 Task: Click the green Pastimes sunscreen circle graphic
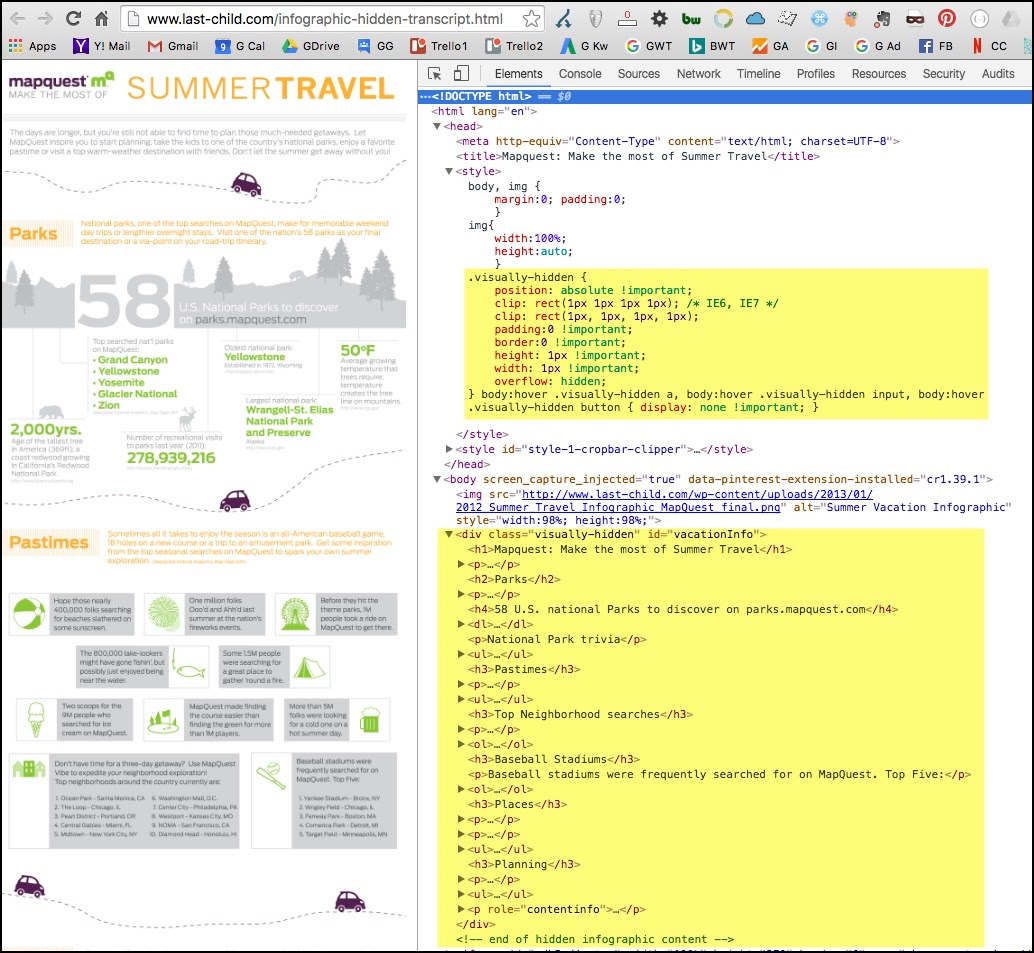click(28, 611)
